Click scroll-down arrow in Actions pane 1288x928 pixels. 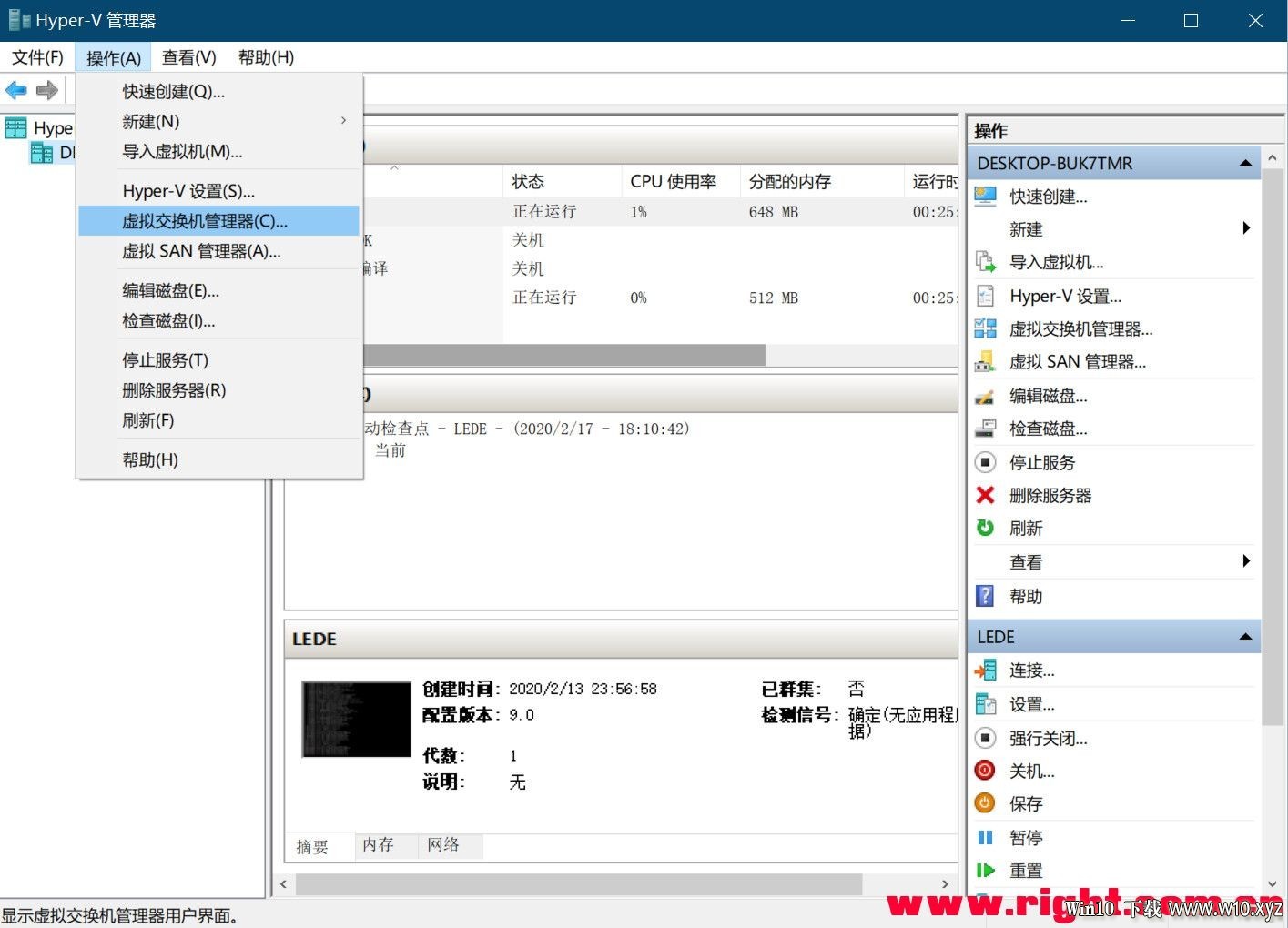pos(1273,883)
